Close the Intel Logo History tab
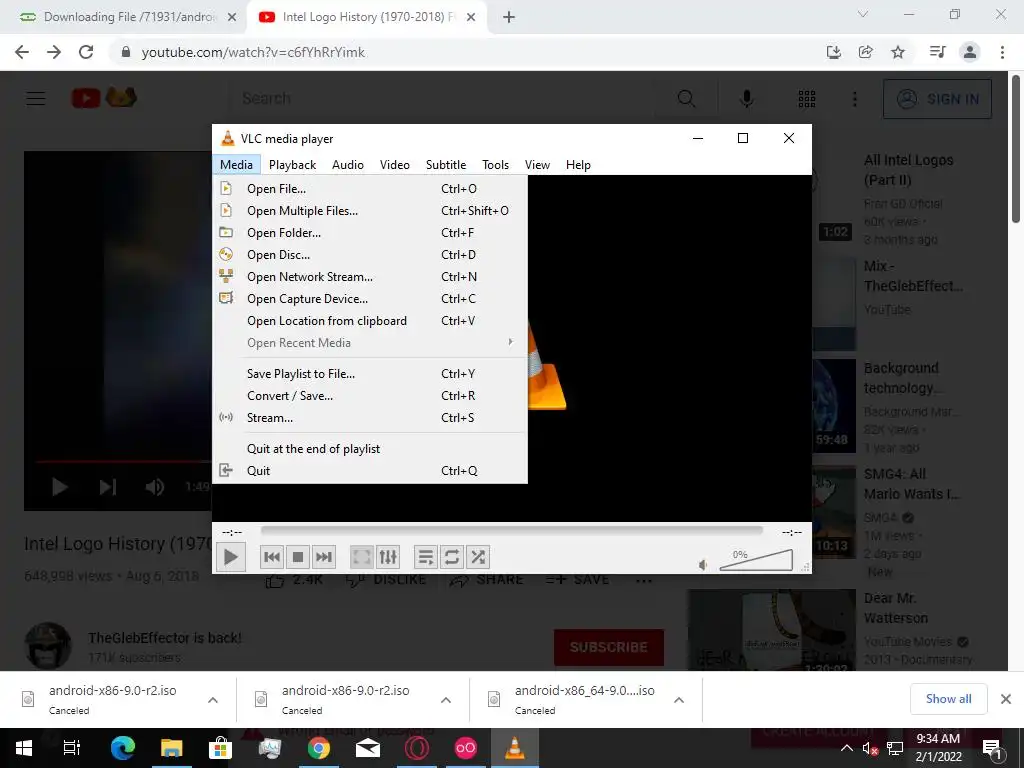 (x=471, y=17)
